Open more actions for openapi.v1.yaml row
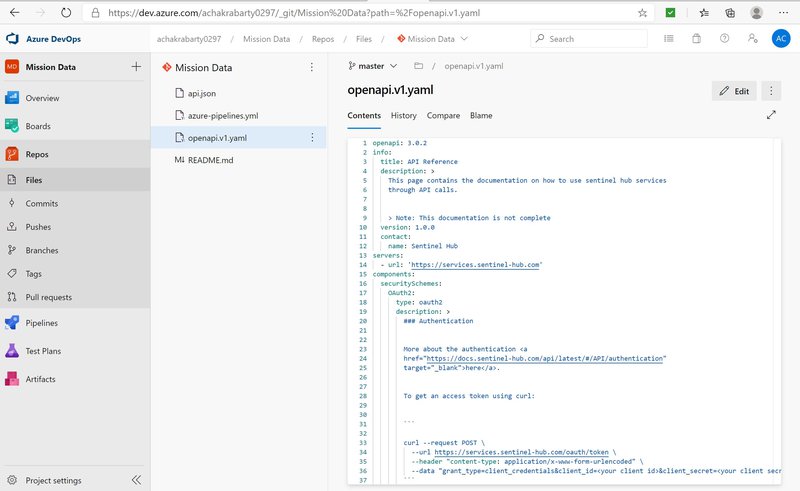800x491 pixels. (312, 138)
